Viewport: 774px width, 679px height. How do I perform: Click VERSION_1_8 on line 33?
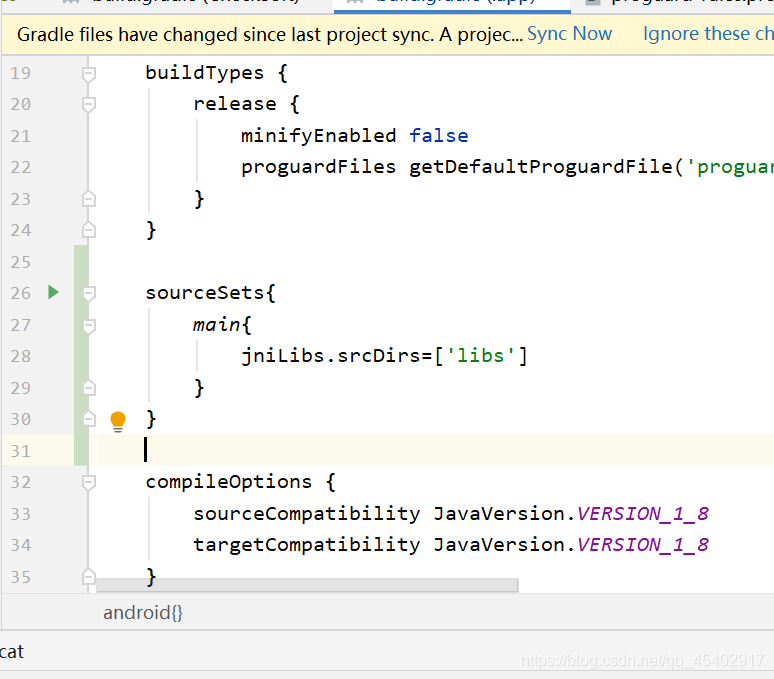(643, 514)
